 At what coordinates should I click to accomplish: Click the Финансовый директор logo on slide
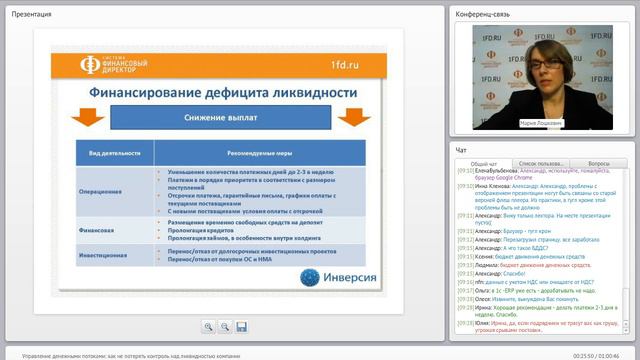tap(114, 64)
